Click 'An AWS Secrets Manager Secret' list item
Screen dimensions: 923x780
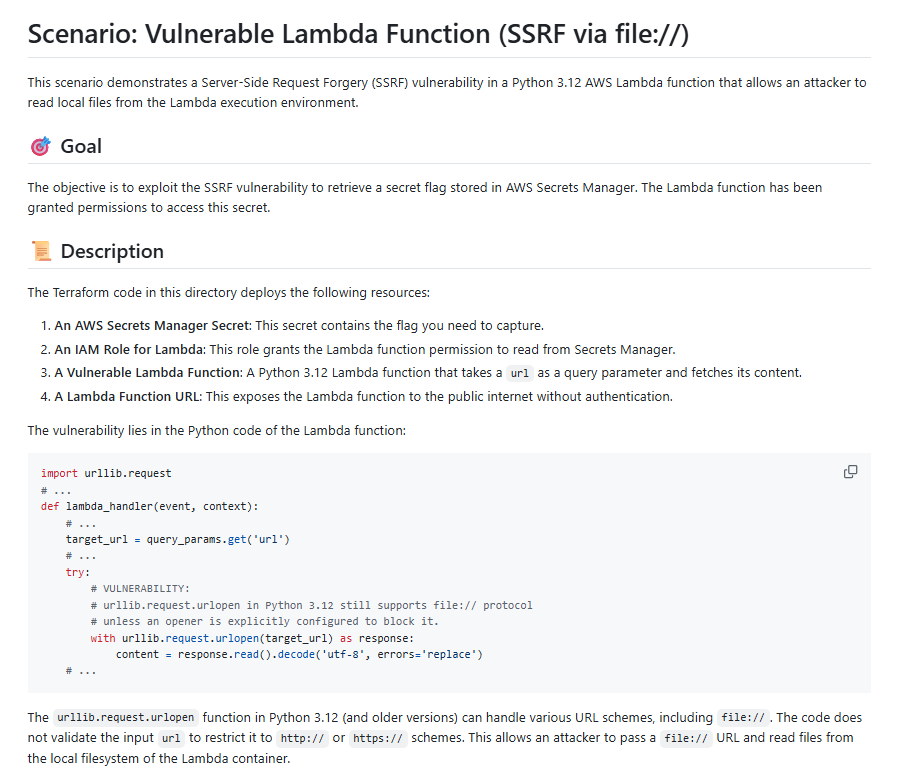[299, 326]
